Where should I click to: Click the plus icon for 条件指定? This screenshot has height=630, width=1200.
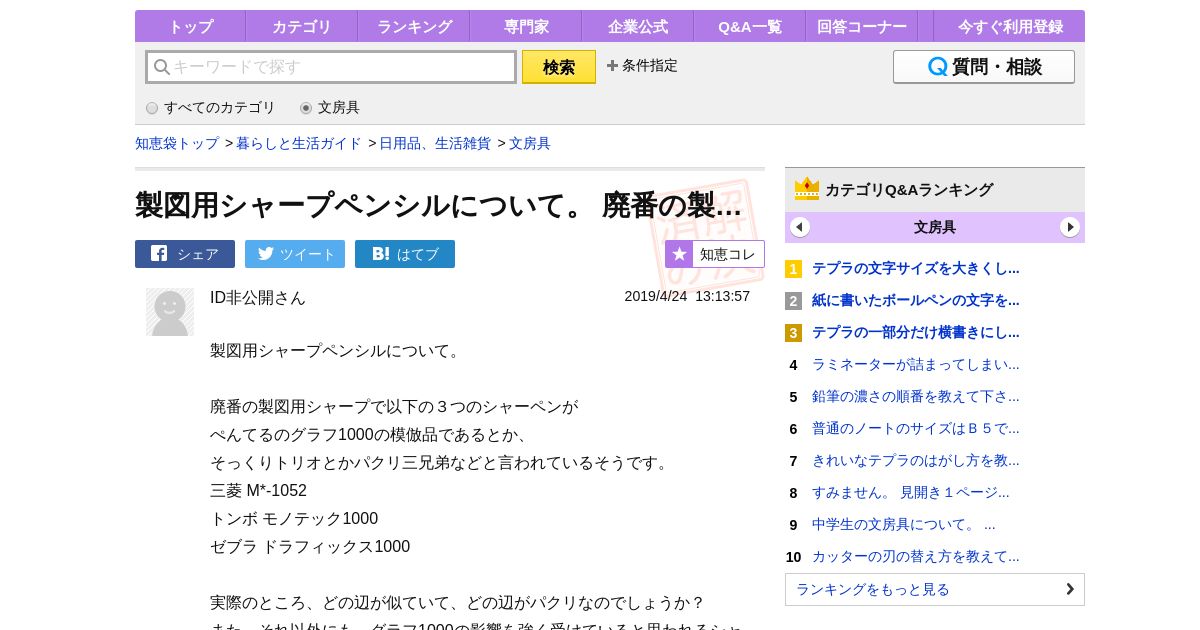point(612,66)
